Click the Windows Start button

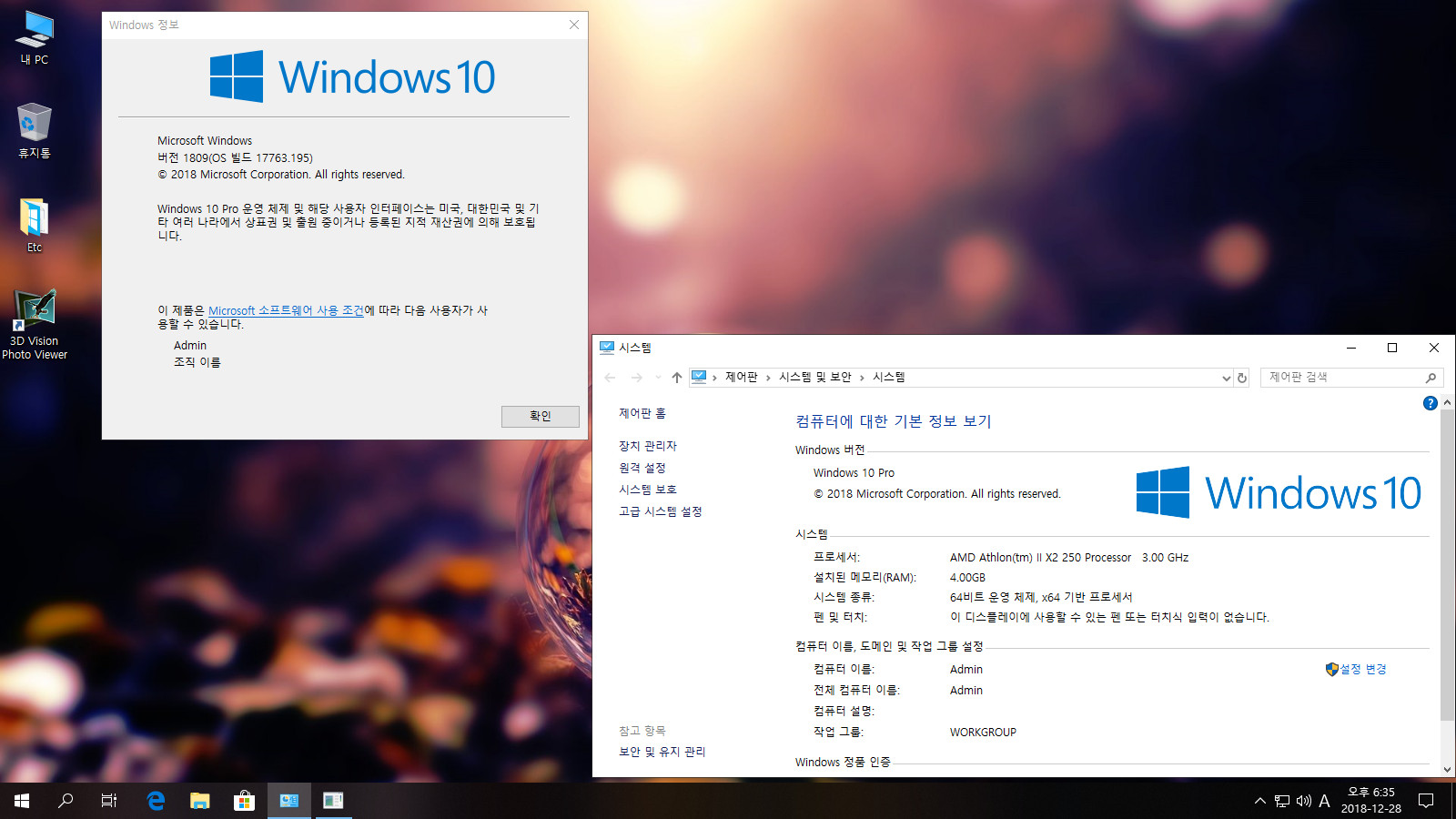[22, 801]
